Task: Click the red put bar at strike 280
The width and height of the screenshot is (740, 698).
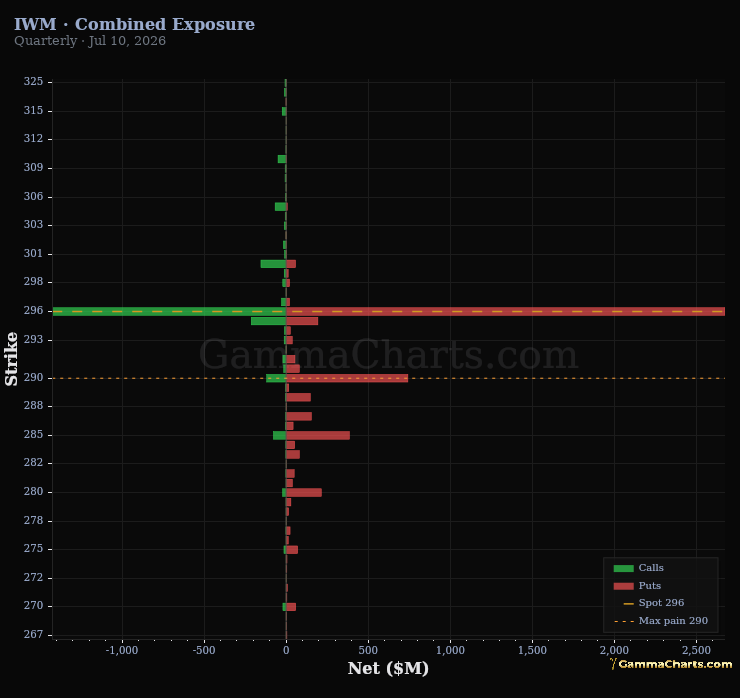Action: (x=304, y=493)
